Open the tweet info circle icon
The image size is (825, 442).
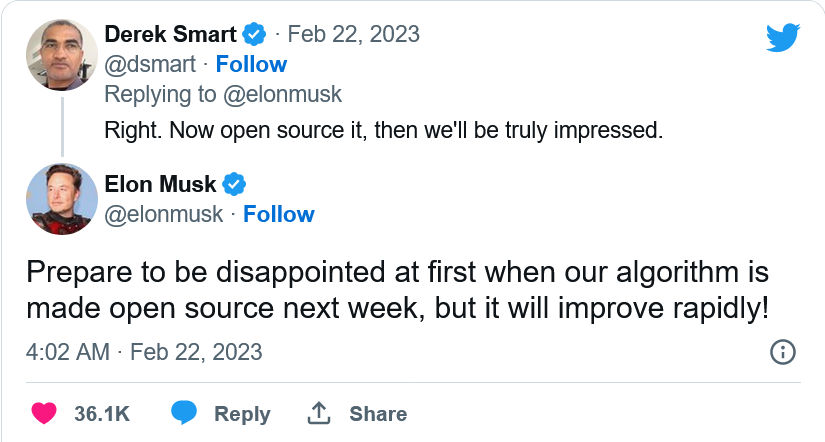coord(782,352)
